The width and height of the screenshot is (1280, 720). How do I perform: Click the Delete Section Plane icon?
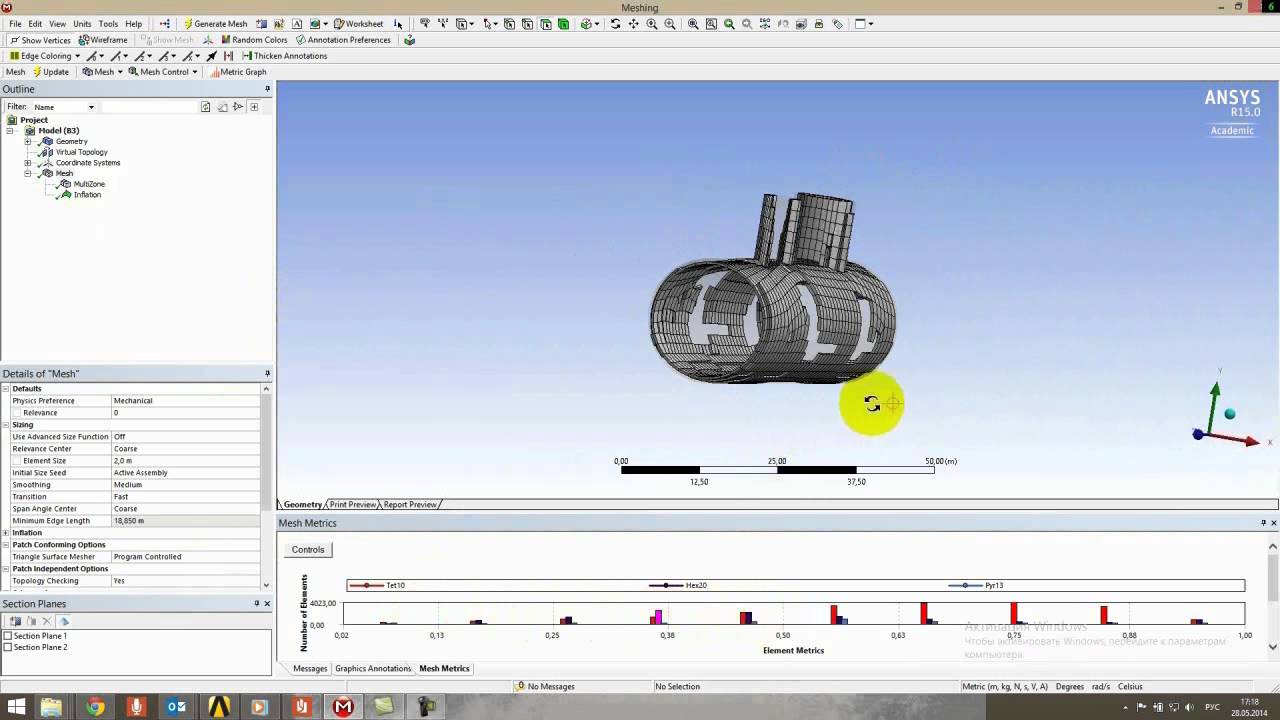point(46,621)
